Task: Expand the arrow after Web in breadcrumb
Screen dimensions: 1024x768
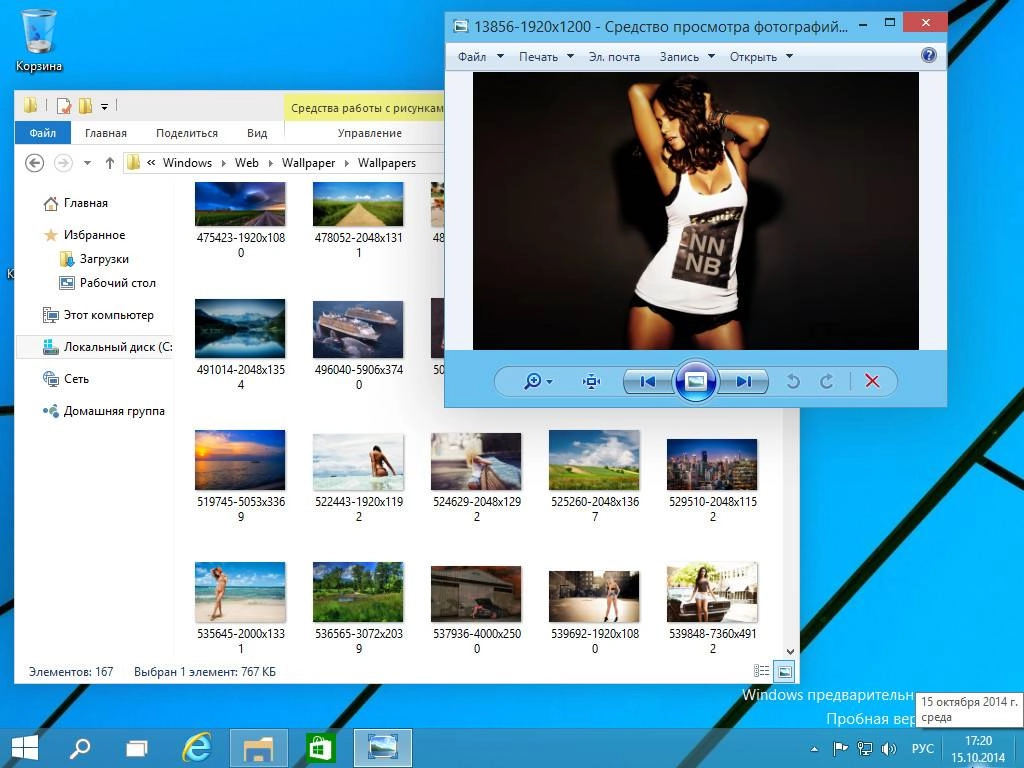Action: 270,163
